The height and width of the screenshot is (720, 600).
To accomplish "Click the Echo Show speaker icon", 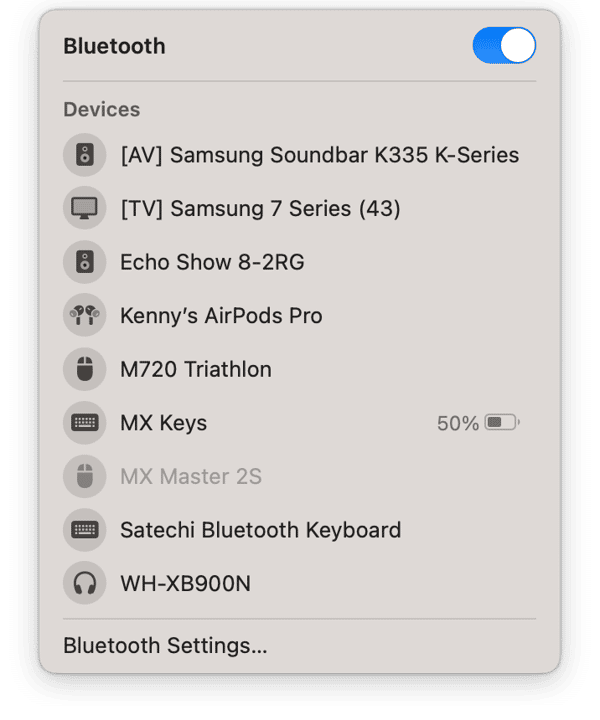I will pos(84,262).
